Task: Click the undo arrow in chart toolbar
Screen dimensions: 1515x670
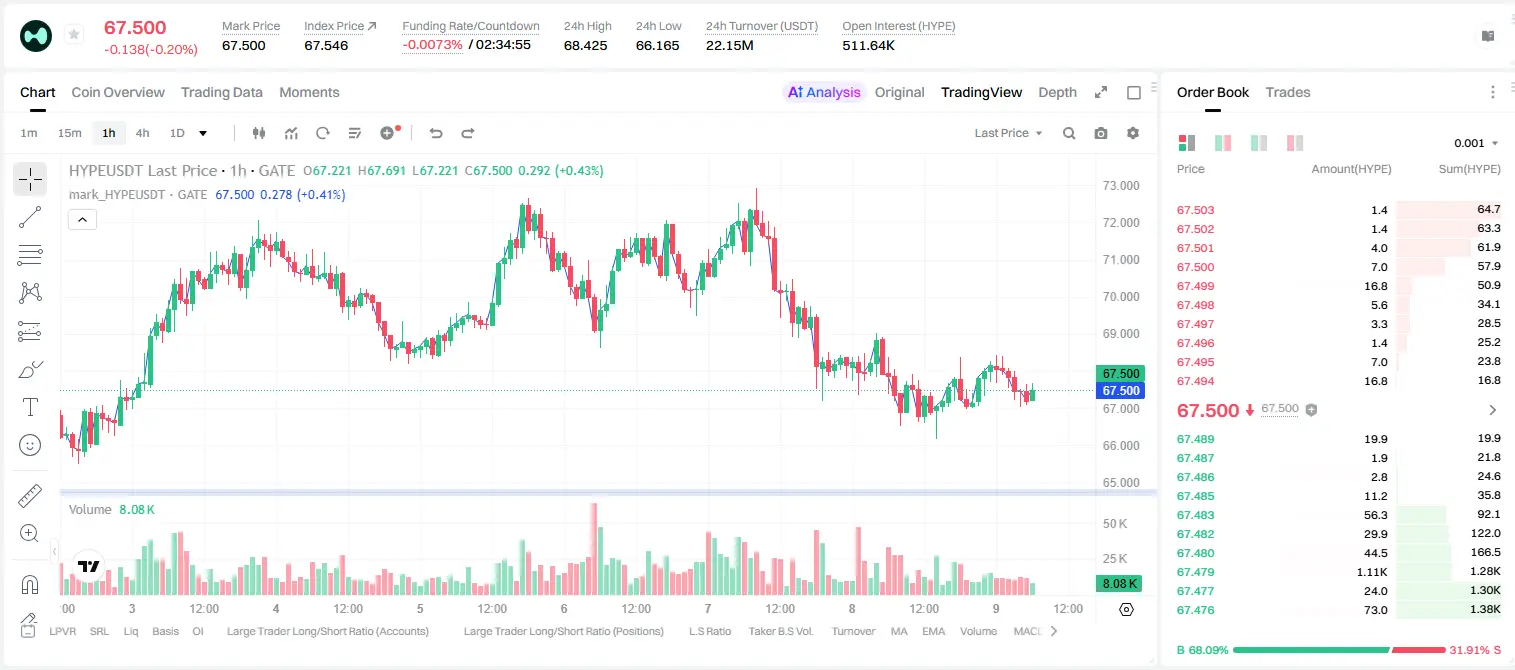Action: point(435,133)
